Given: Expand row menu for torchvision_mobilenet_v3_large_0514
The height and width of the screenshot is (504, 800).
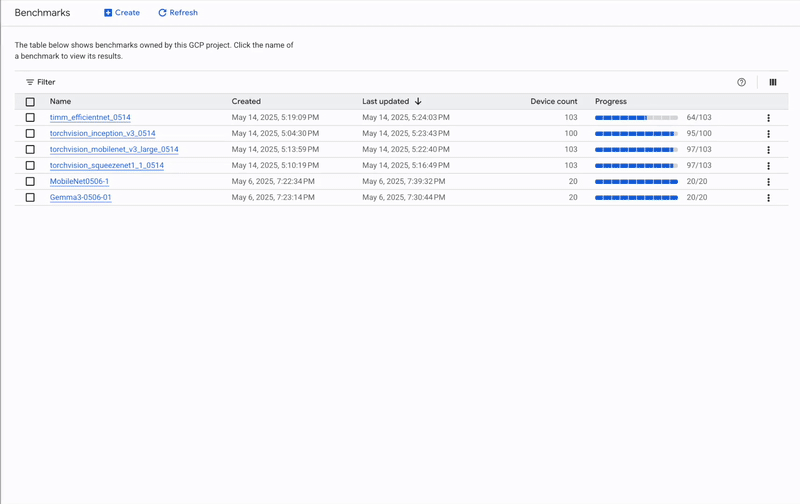Looking at the screenshot, I should pyautogui.click(x=768, y=150).
